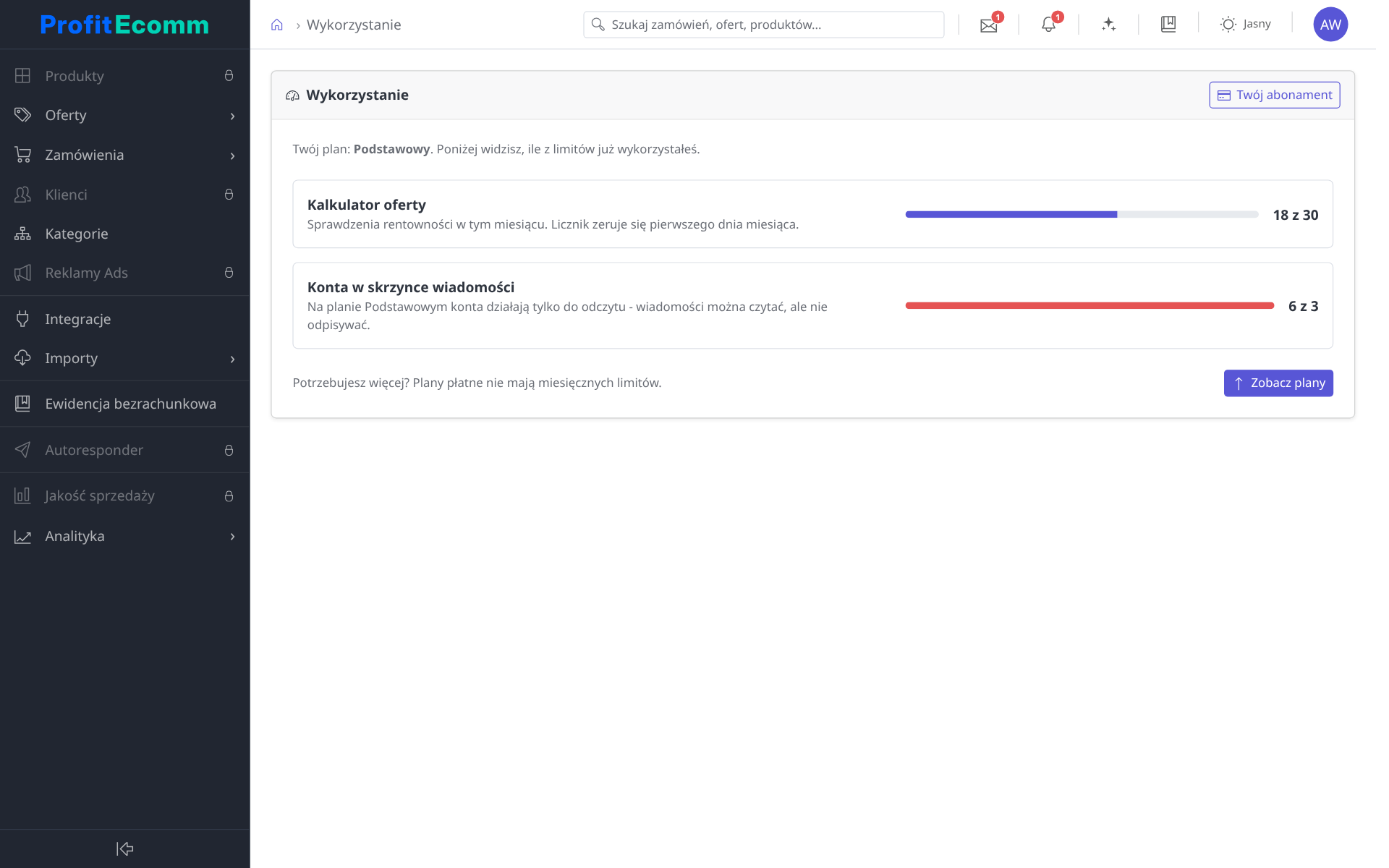
Task: Click the '18 z 30' usage value
Action: [x=1296, y=215]
